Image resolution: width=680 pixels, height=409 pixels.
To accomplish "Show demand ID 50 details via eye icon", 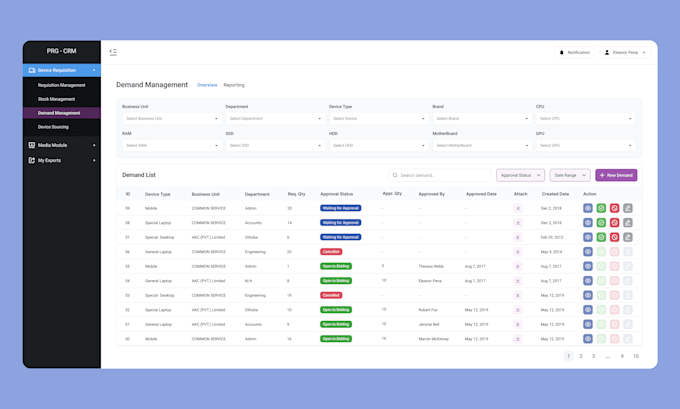I will (588, 339).
